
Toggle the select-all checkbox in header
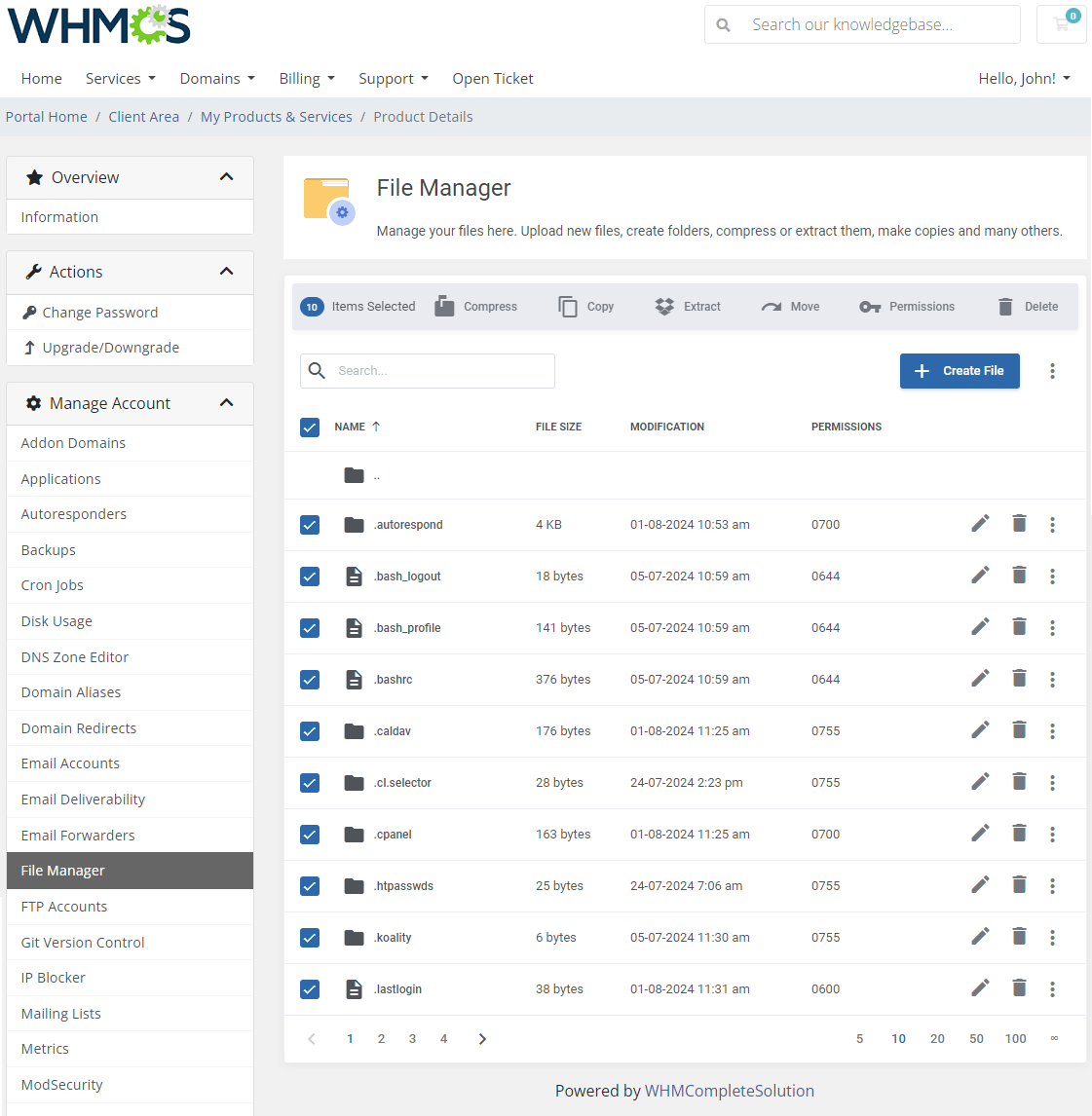(310, 428)
